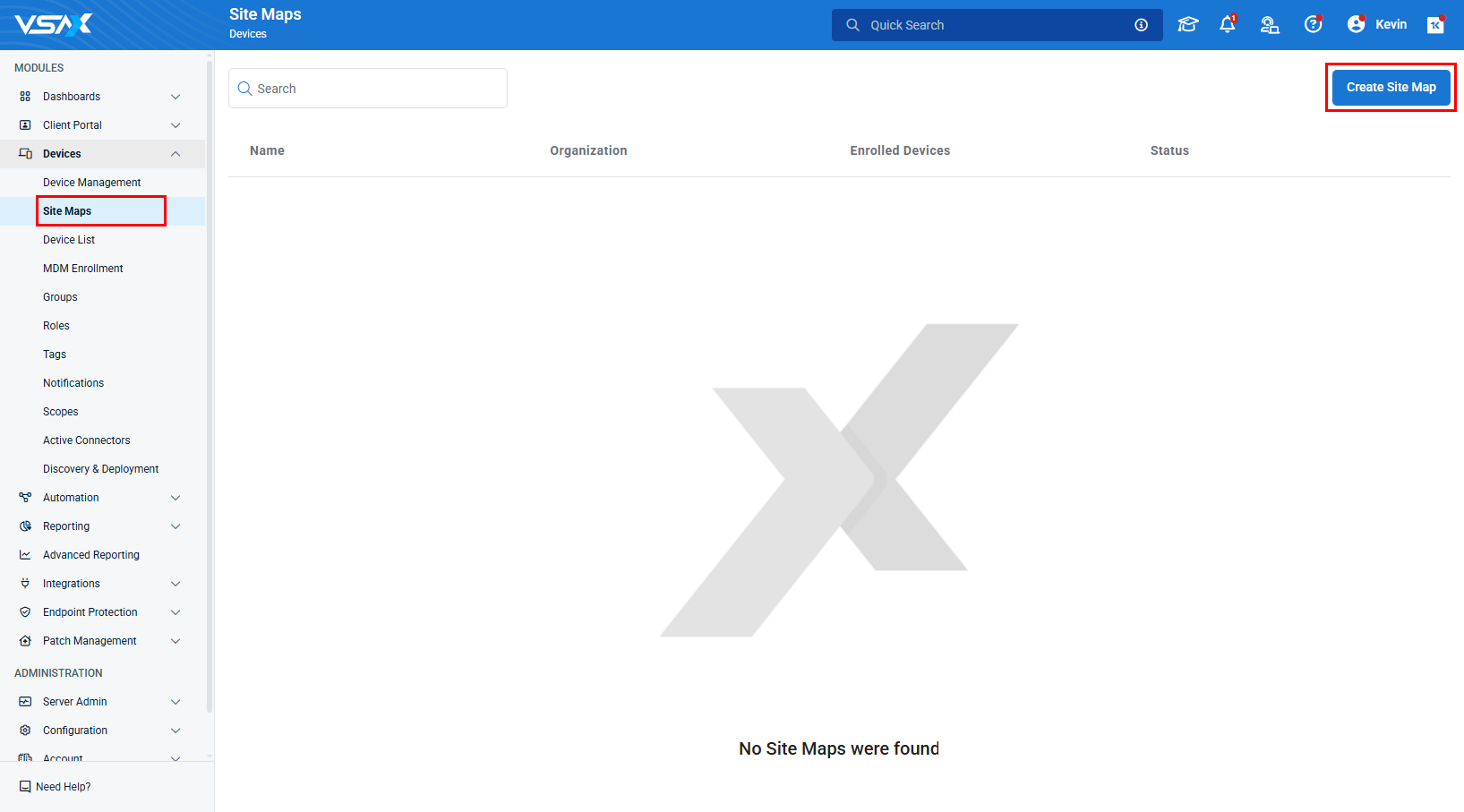
Task: Expand the Server Admin chevron
Action: (x=176, y=702)
